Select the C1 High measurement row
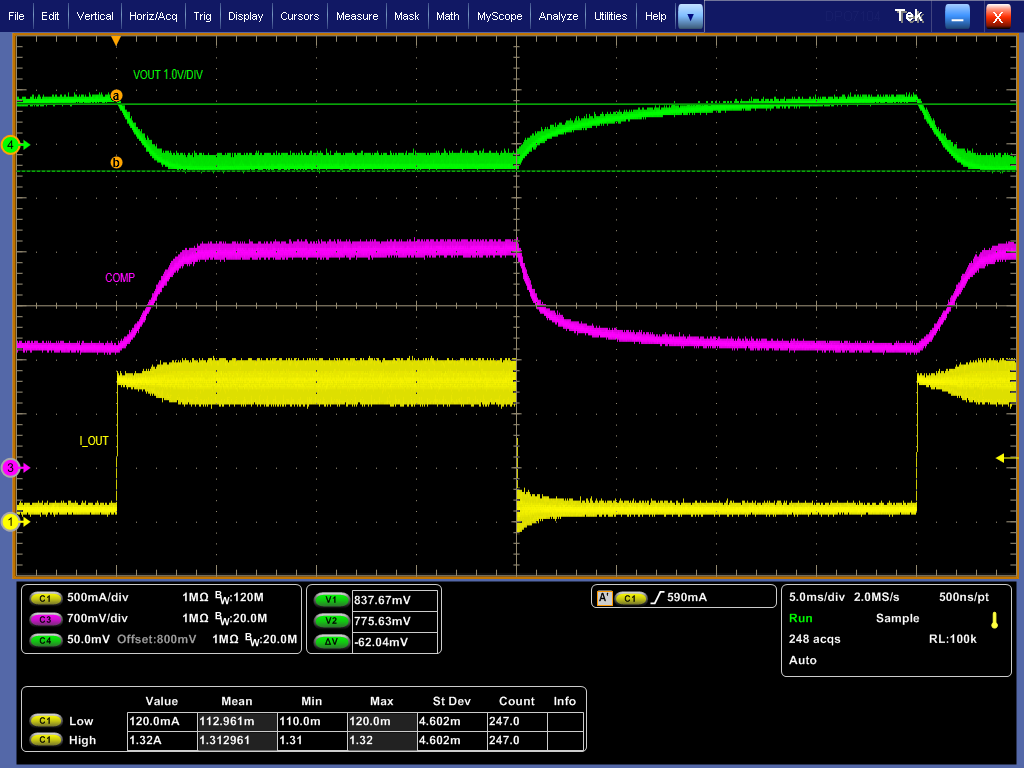Viewport: 1024px width, 768px height. 83,740
